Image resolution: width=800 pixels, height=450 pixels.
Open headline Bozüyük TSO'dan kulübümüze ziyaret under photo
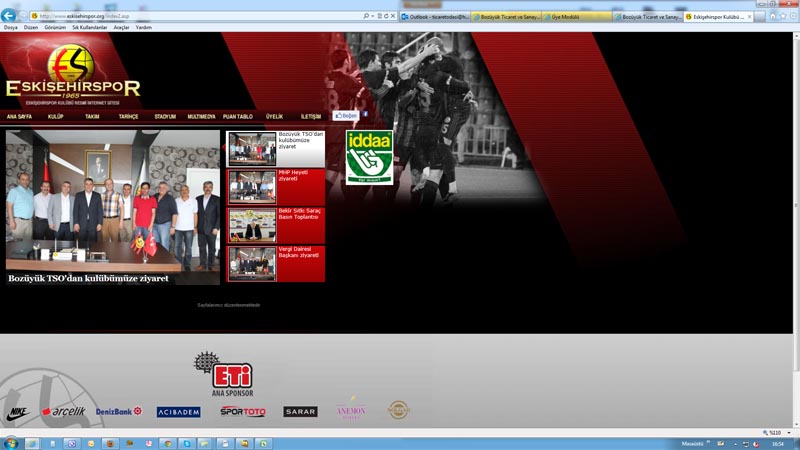[88, 279]
